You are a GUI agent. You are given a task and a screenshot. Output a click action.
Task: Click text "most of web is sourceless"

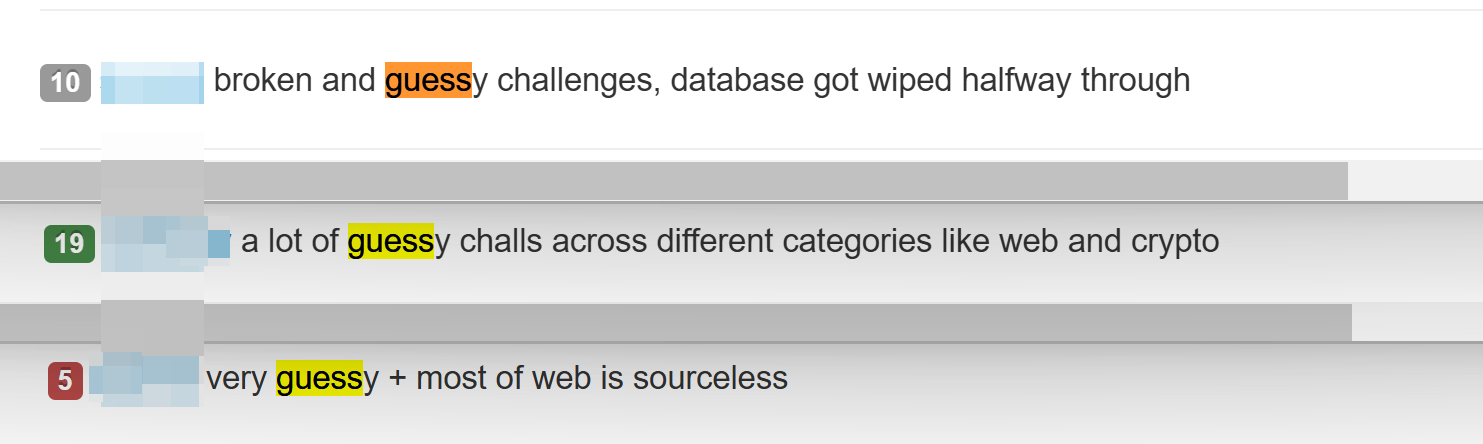(602, 378)
